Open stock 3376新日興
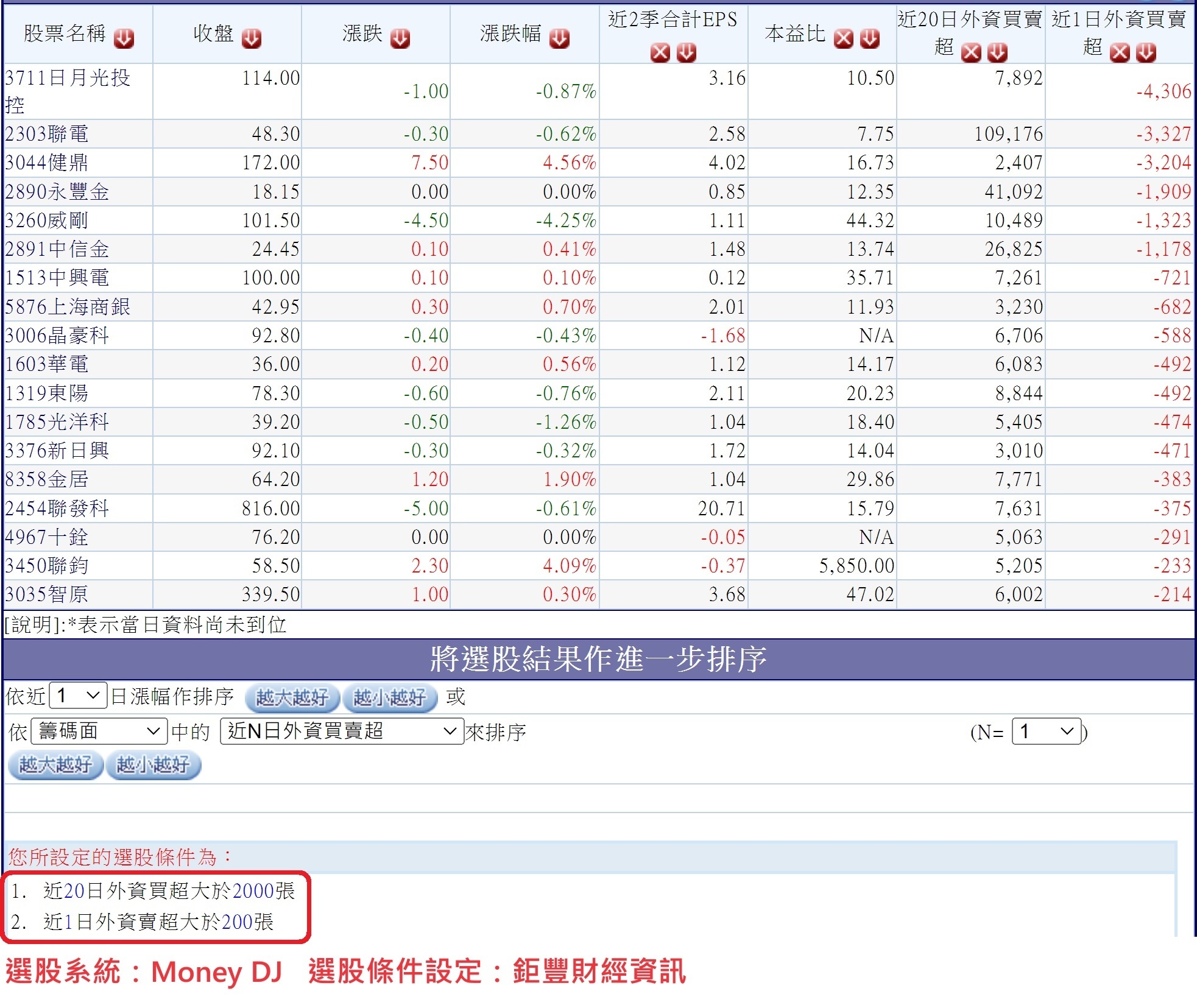Image resolution: width=1197 pixels, height=1008 pixels. coord(57,451)
